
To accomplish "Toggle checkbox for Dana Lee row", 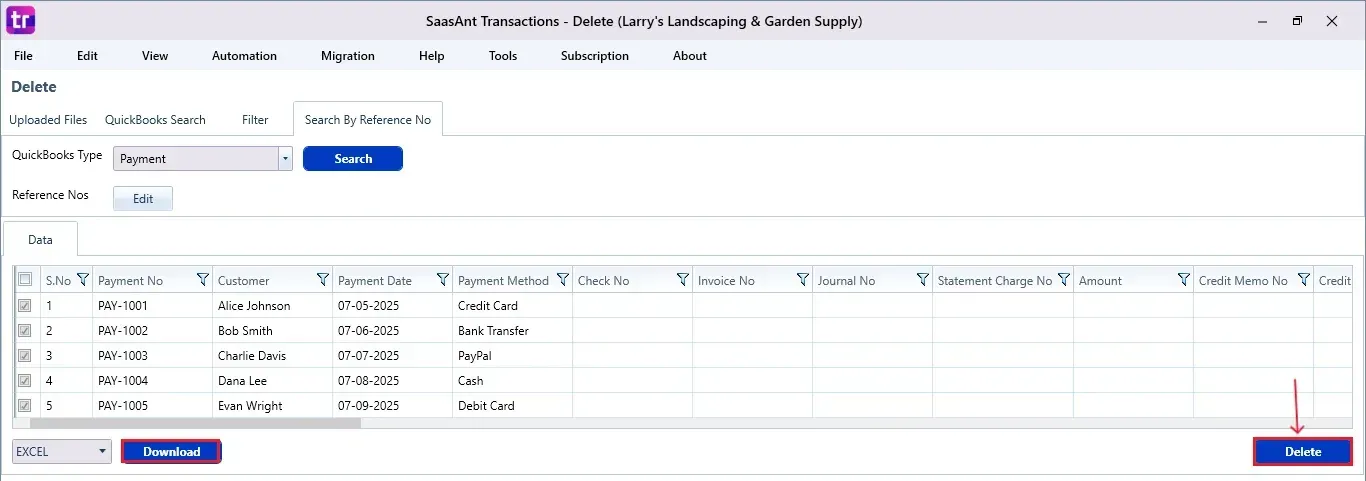I will click(25, 380).
